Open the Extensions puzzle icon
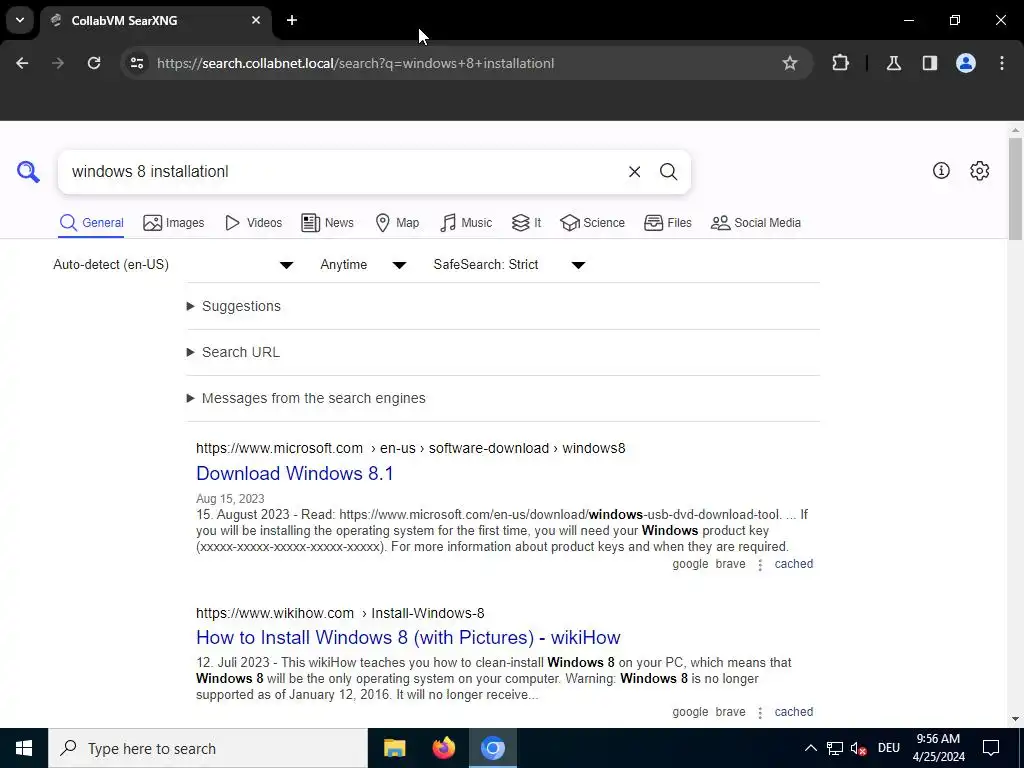Image resolution: width=1024 pixels, height=768 pixels. pos(840,63)
